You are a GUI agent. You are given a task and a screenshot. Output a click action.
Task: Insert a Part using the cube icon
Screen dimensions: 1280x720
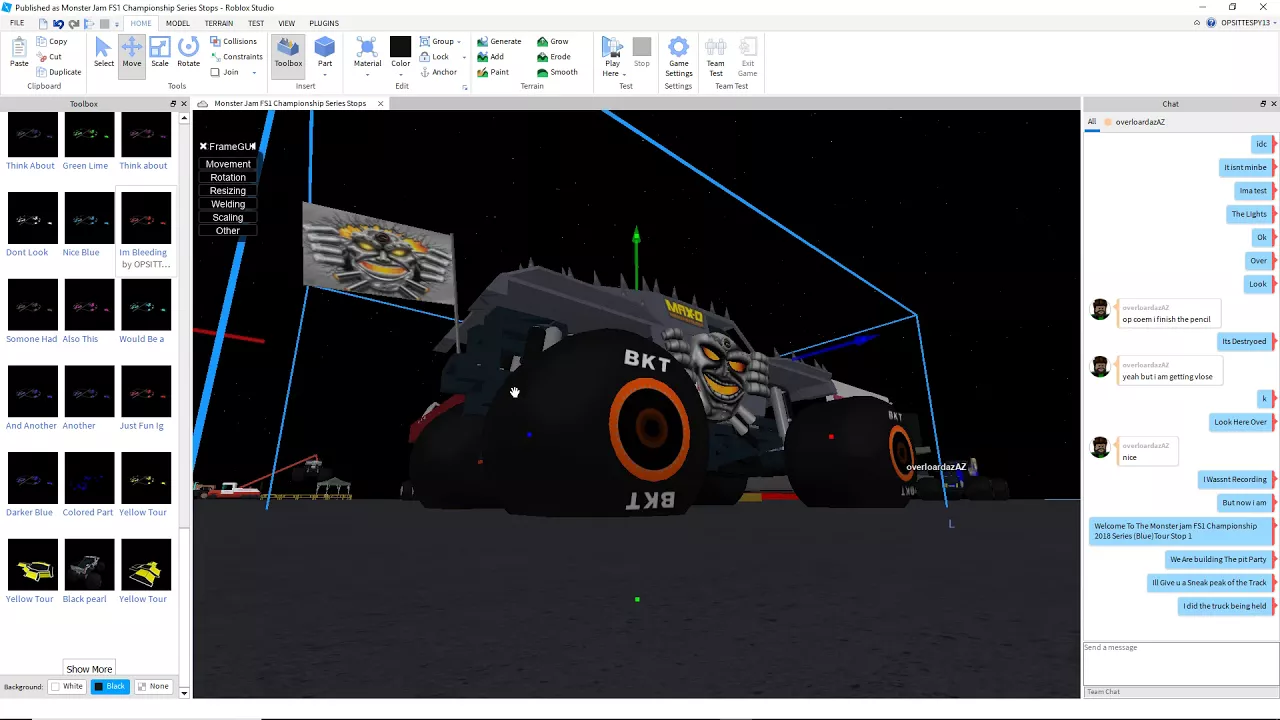coord(325,47)
